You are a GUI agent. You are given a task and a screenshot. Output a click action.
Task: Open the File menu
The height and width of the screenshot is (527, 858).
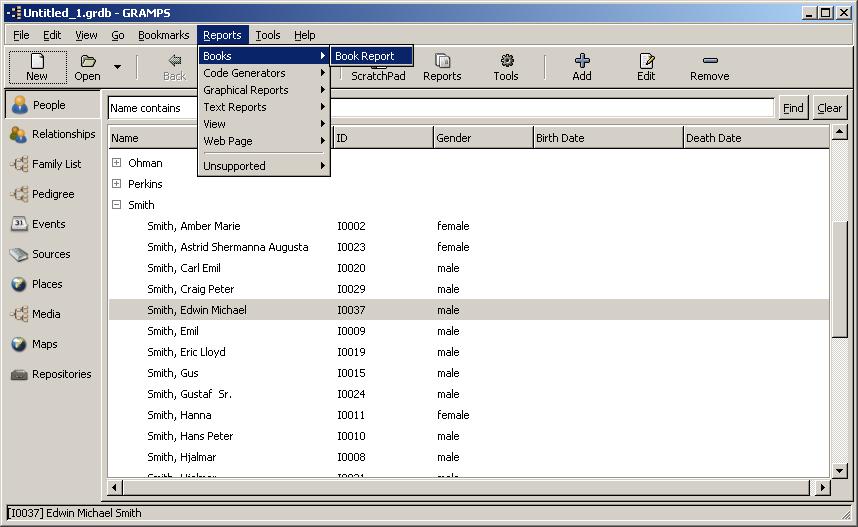(21, 35)
